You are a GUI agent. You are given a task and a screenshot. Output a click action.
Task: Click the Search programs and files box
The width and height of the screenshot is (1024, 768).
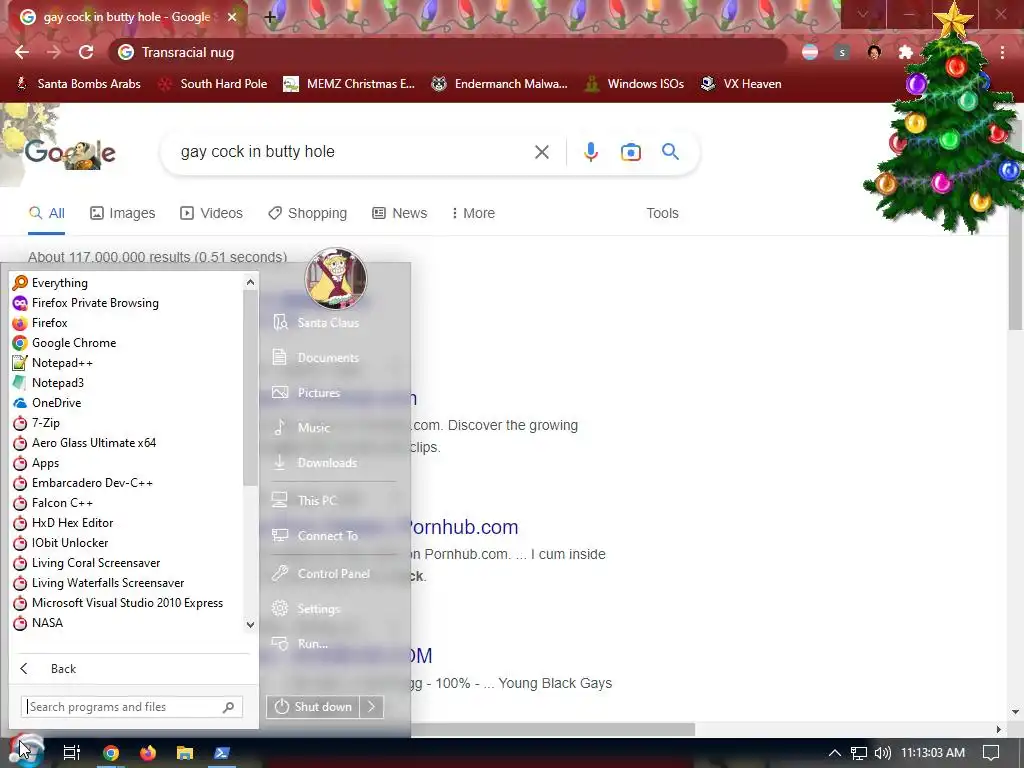[133, 707]
